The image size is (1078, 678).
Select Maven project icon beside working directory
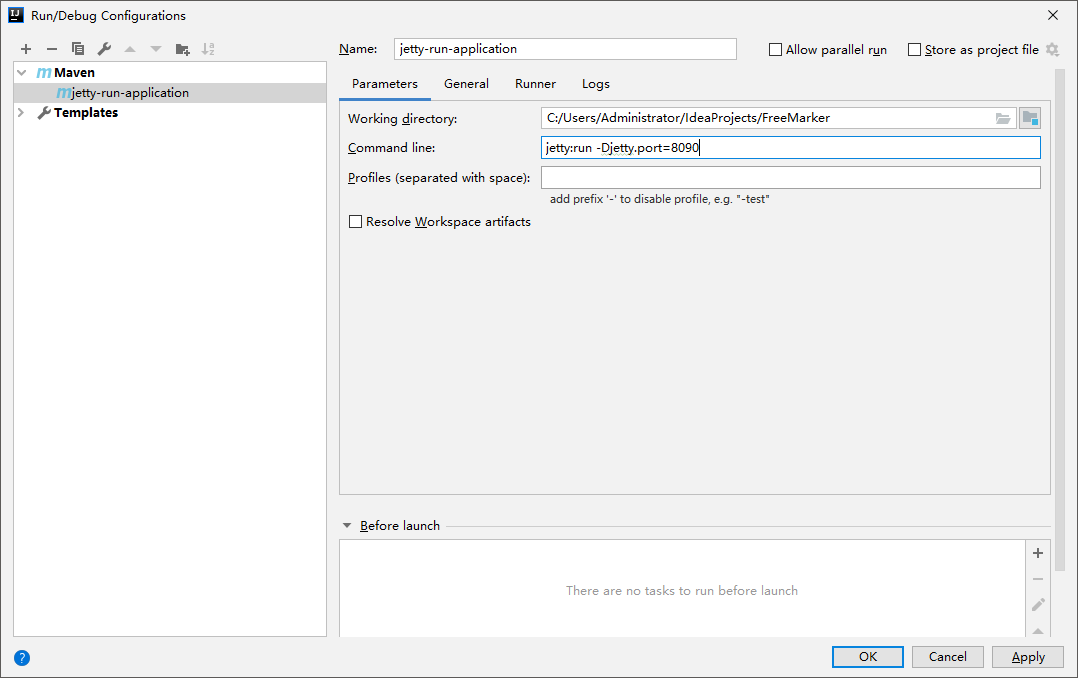click(x=1030, y=118)
